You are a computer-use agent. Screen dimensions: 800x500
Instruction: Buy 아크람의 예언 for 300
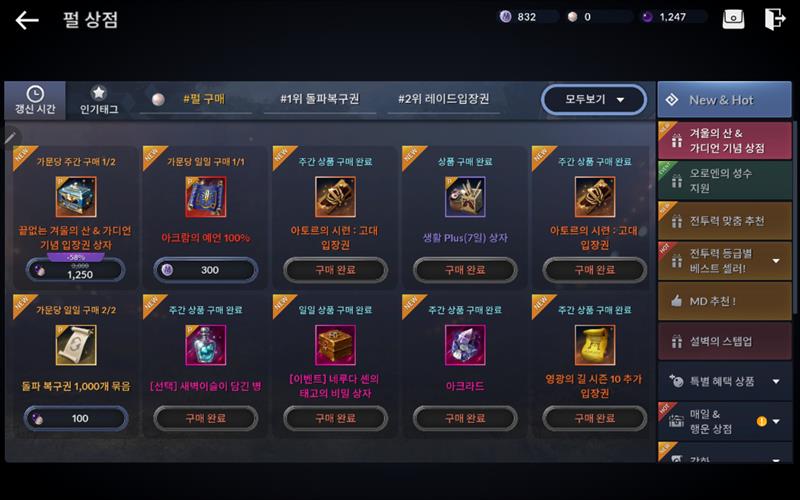pyautogui.click(x=206, y=270)
